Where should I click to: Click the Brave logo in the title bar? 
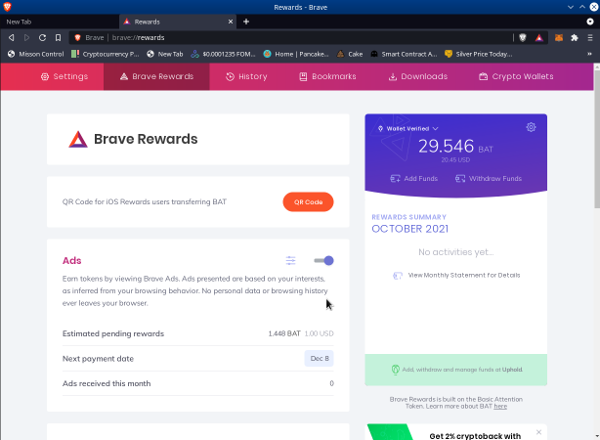point(7,7)
